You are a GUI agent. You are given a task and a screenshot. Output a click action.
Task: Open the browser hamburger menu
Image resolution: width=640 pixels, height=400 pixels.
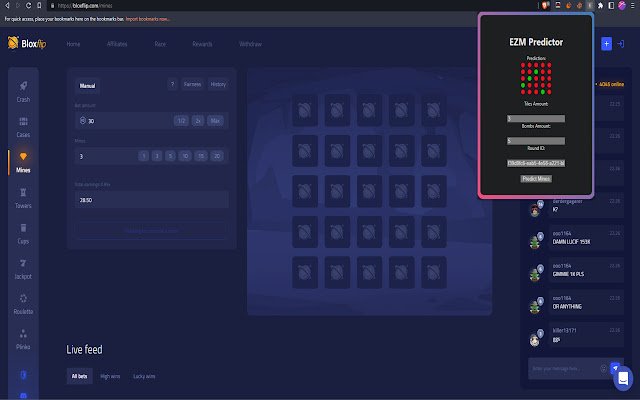tap(633, 5)
